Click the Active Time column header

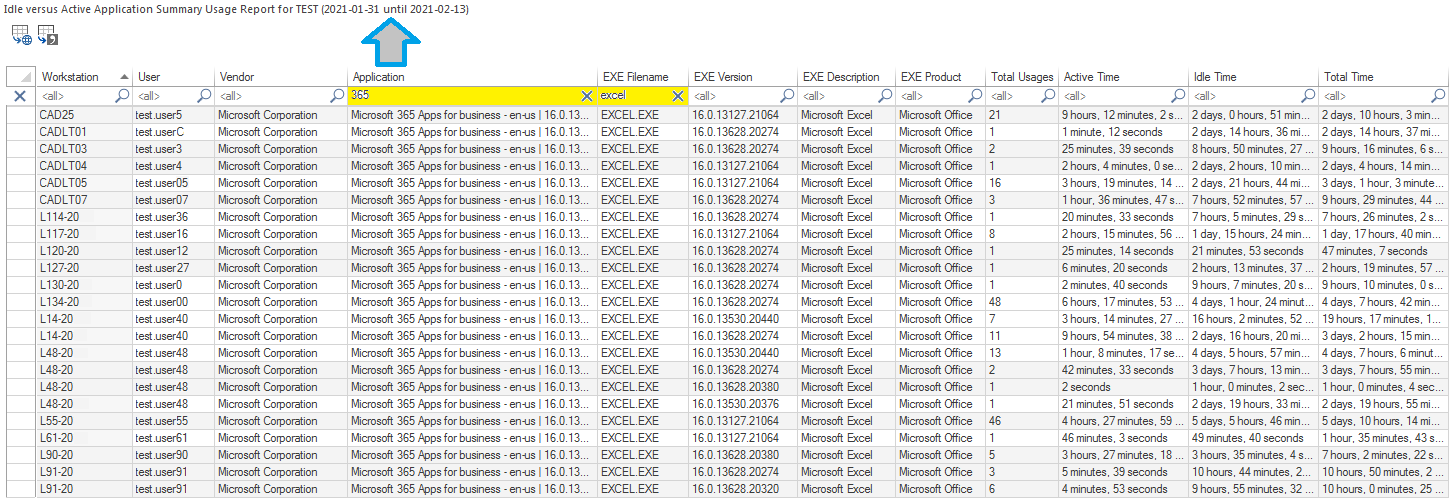coord(1092,77)
